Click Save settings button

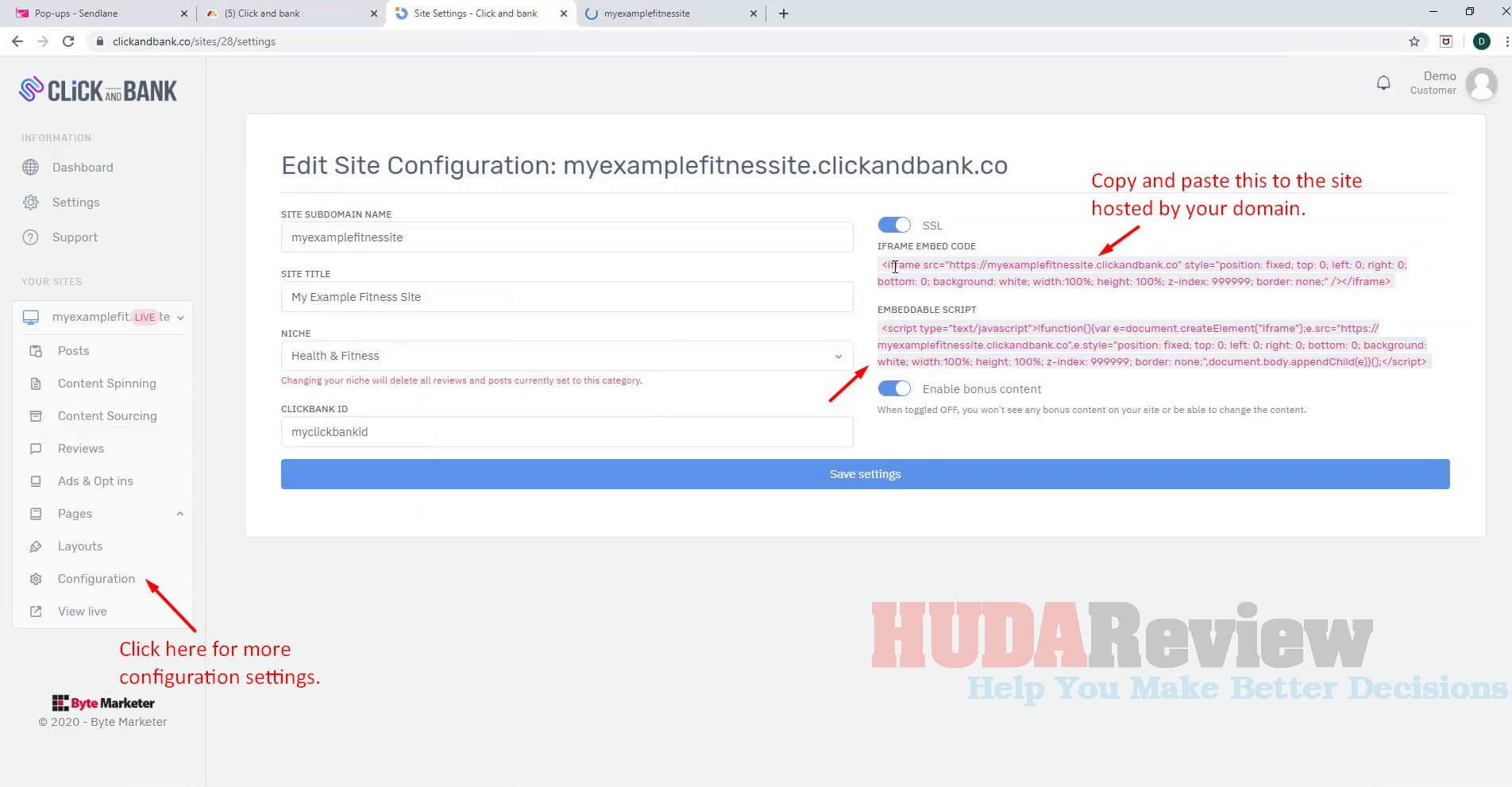pos(865,474)
